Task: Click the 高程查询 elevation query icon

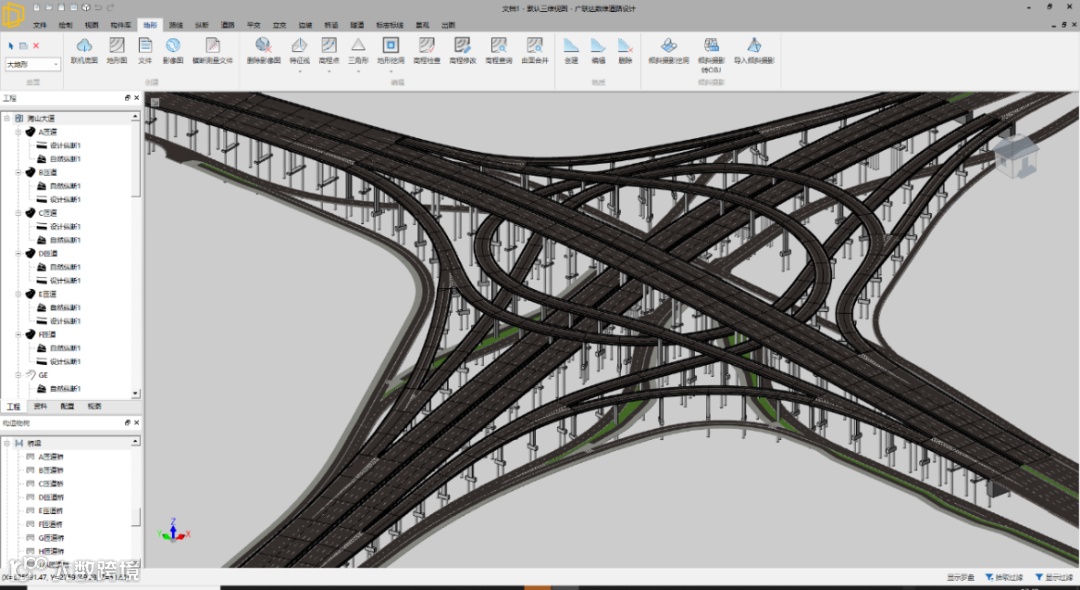Action: 498,46
